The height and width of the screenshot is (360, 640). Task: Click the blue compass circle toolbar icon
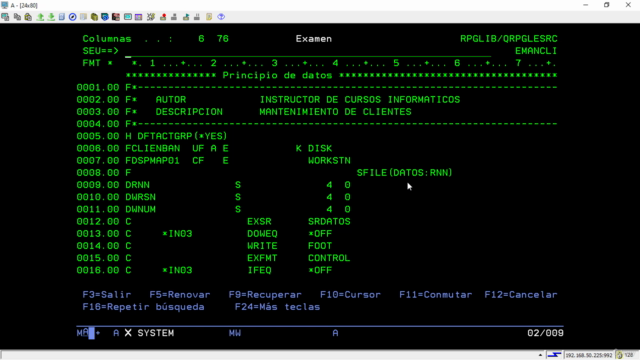click(73, 17)
